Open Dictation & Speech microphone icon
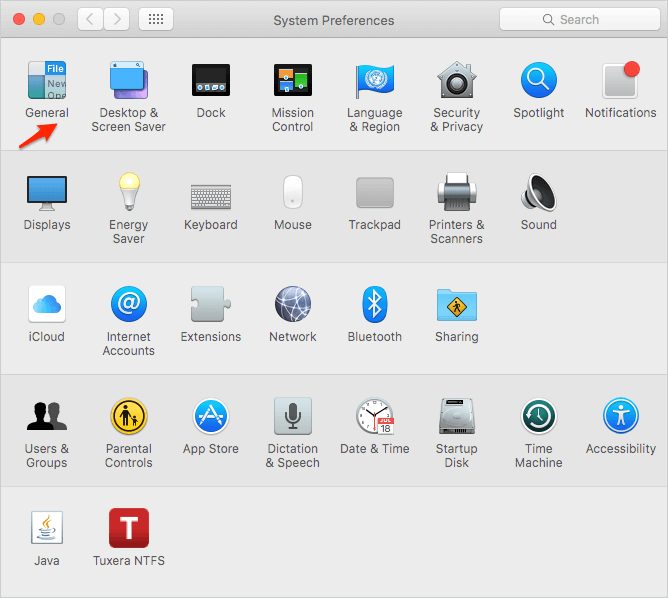The image size is (668, 598). click(293, 416)
